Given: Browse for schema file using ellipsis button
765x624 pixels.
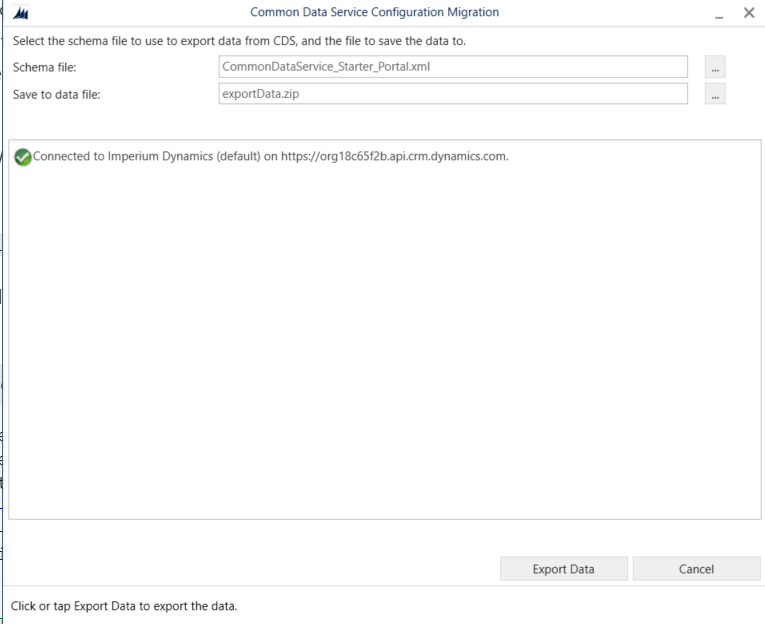Looking at the screenshot, I should 714,67.
